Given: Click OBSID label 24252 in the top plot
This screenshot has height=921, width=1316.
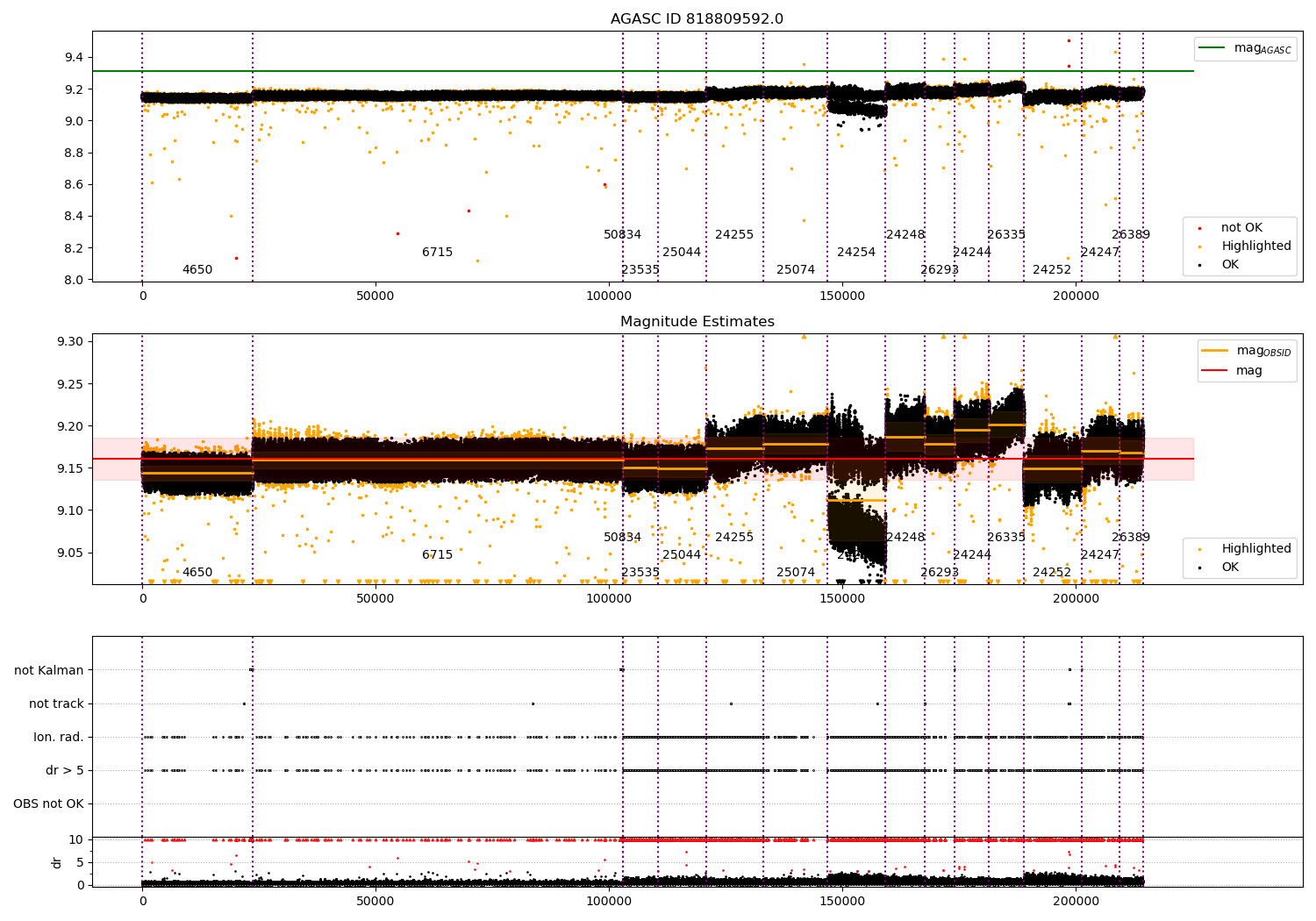Looking at the screenshot, I should [x=1052, y=270].
